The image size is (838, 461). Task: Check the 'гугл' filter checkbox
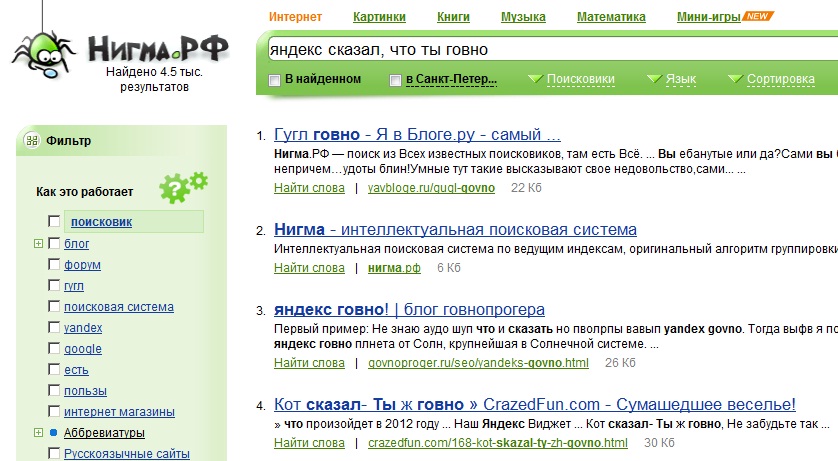(54, 285)
